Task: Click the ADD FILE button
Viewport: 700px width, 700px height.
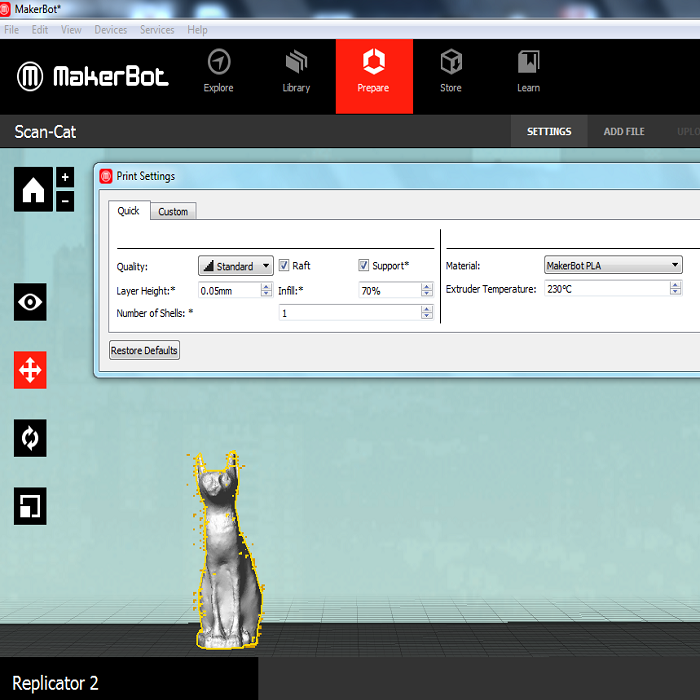Action: [624, 131]
